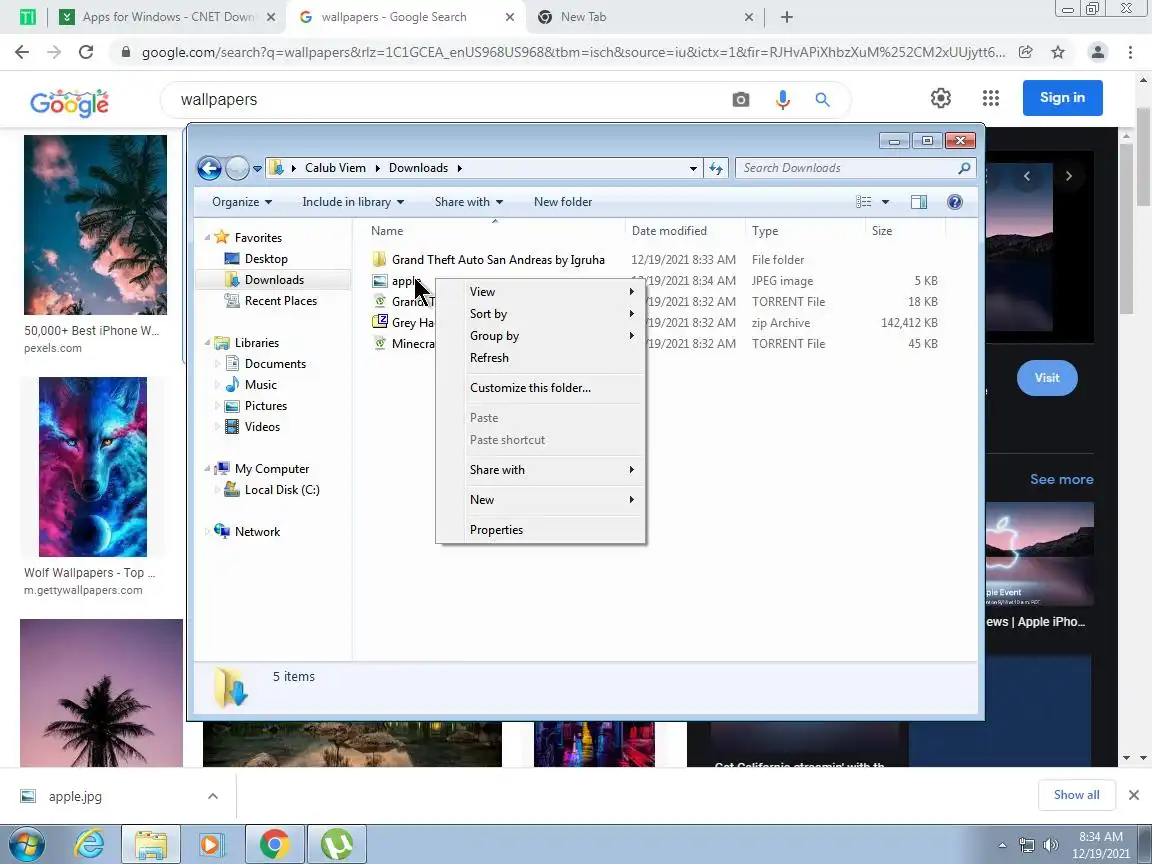
Task: Start voice search with microphone icon
Action: coord(782,99)
